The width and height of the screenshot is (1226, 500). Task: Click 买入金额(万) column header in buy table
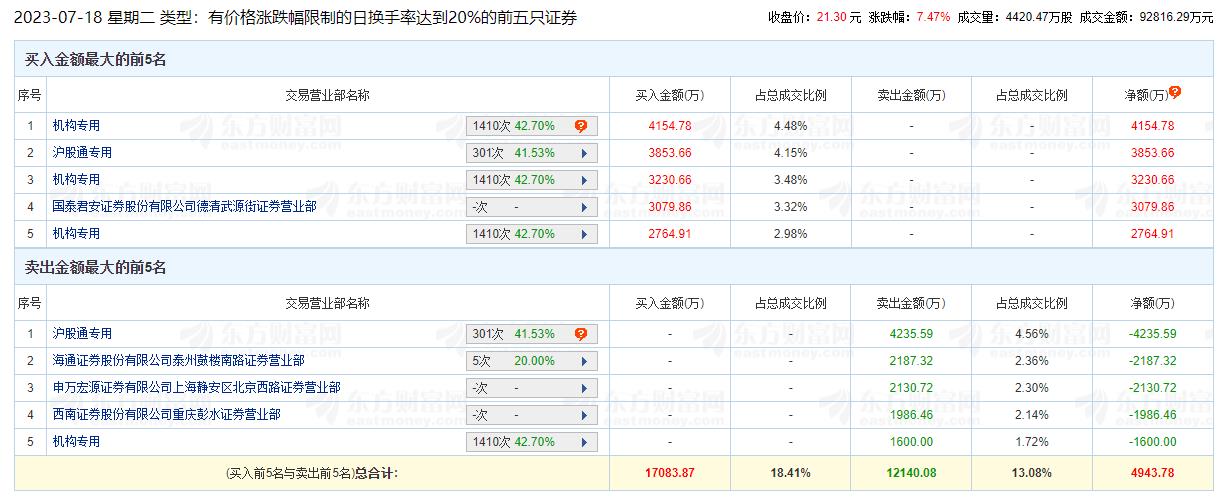point(669,95)
